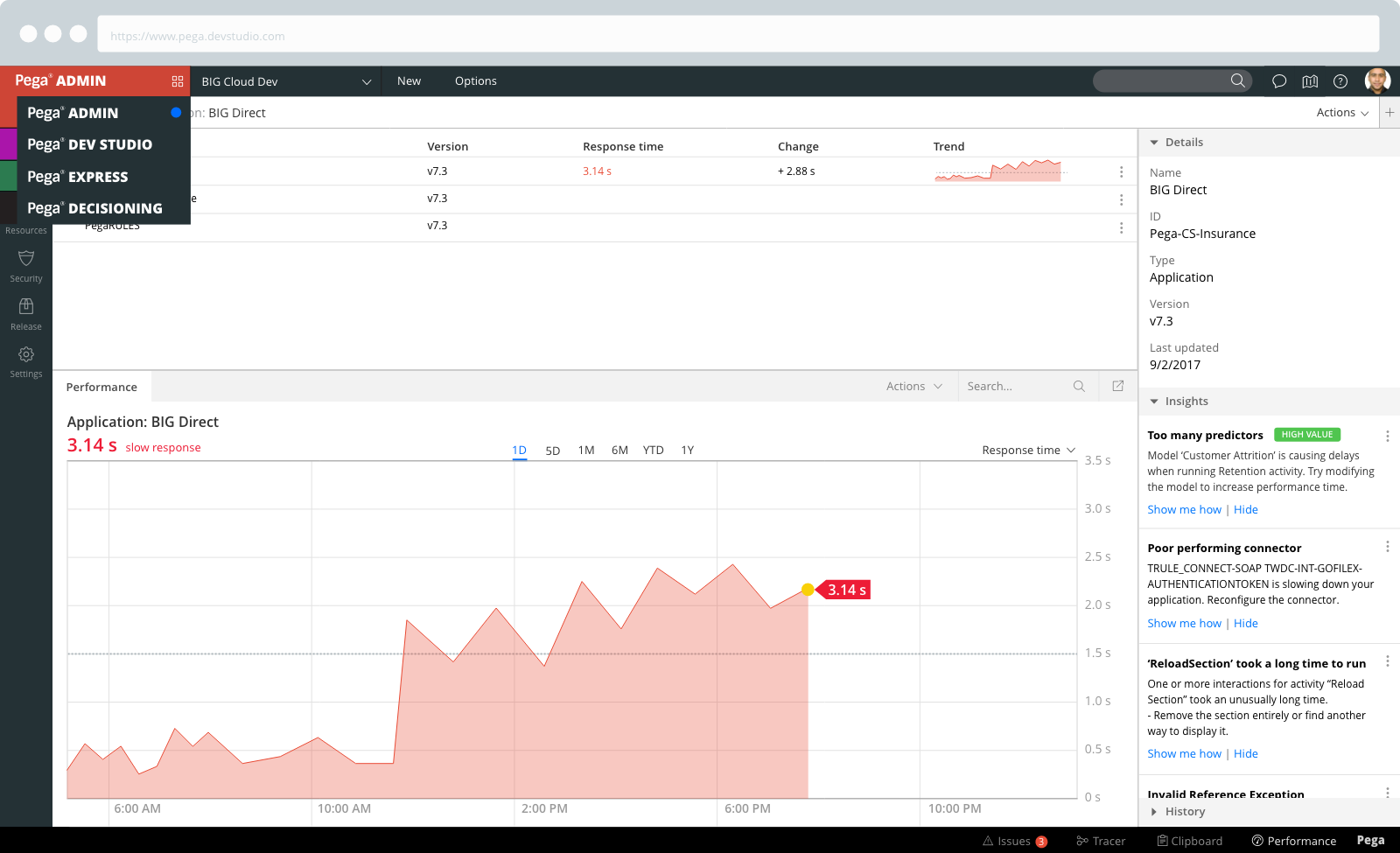Open options for Invalid Reference Exception insight
Viewport: 1400px width, 853px height.
[1387, 793]
